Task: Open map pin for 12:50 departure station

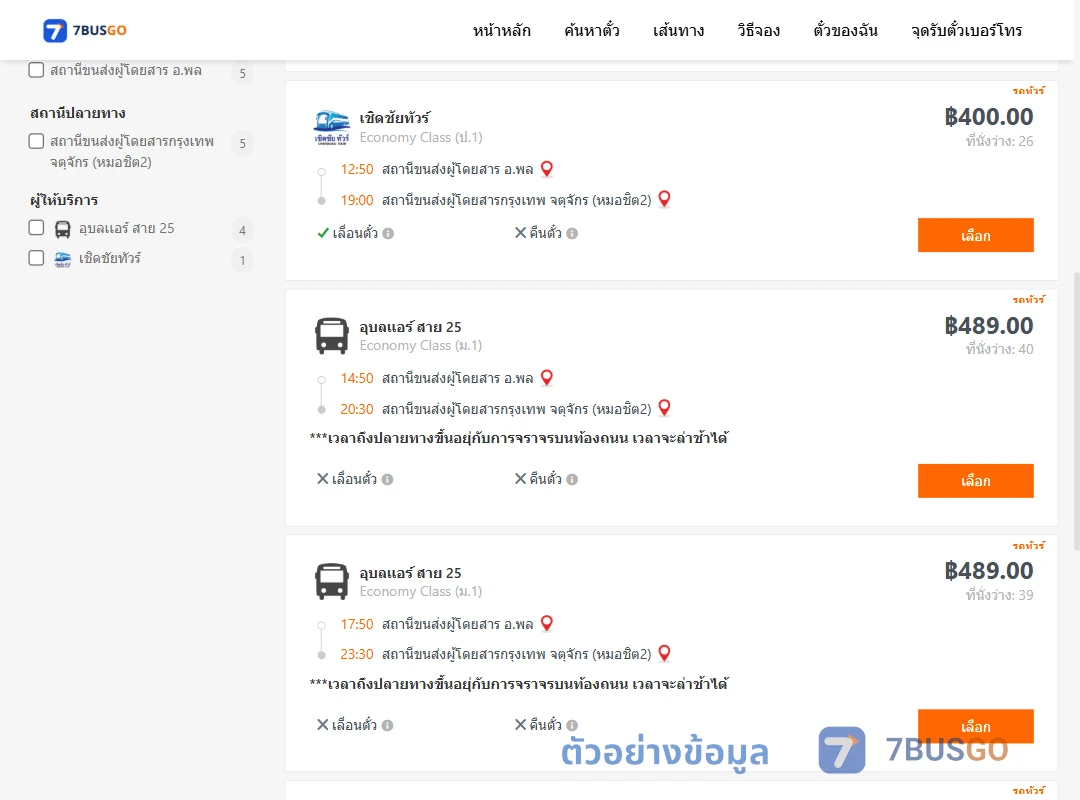Action: coord(547,169)
